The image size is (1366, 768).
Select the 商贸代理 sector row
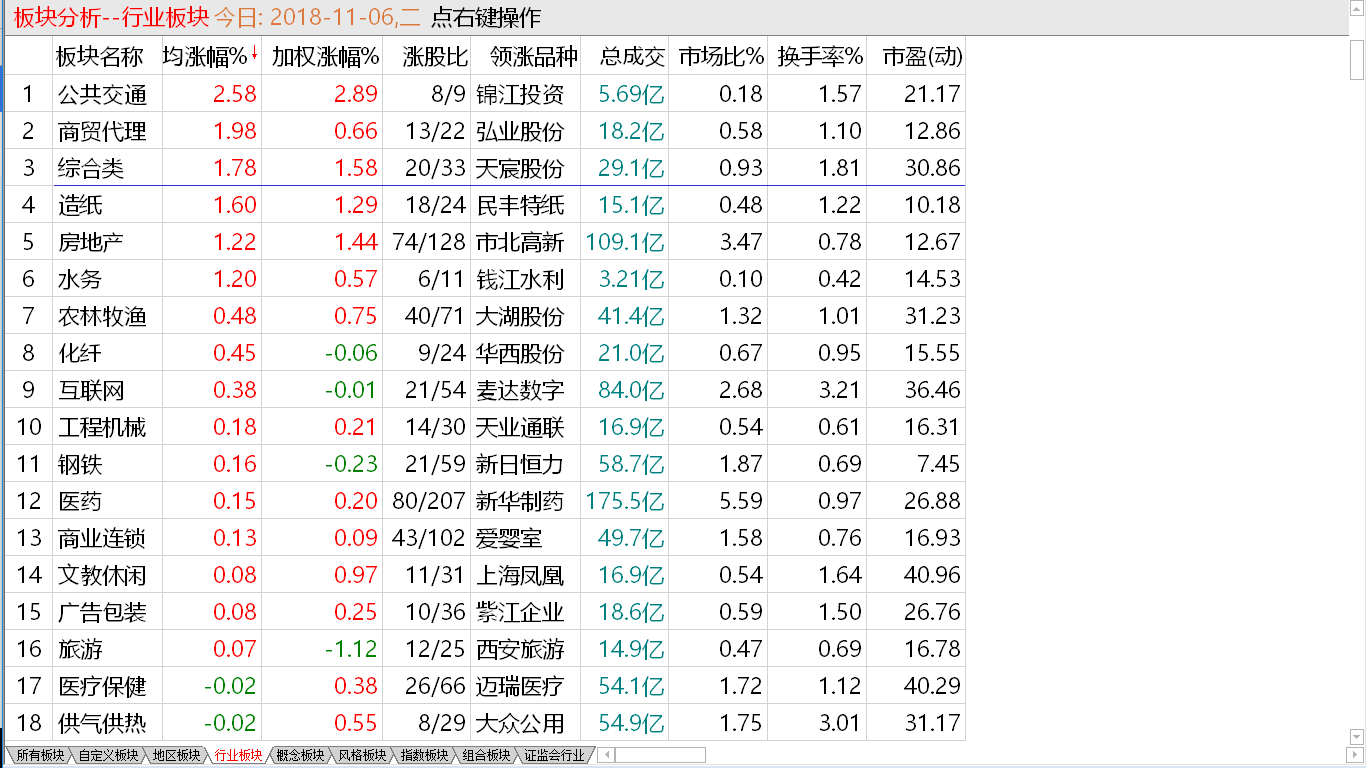coord(486,131)
